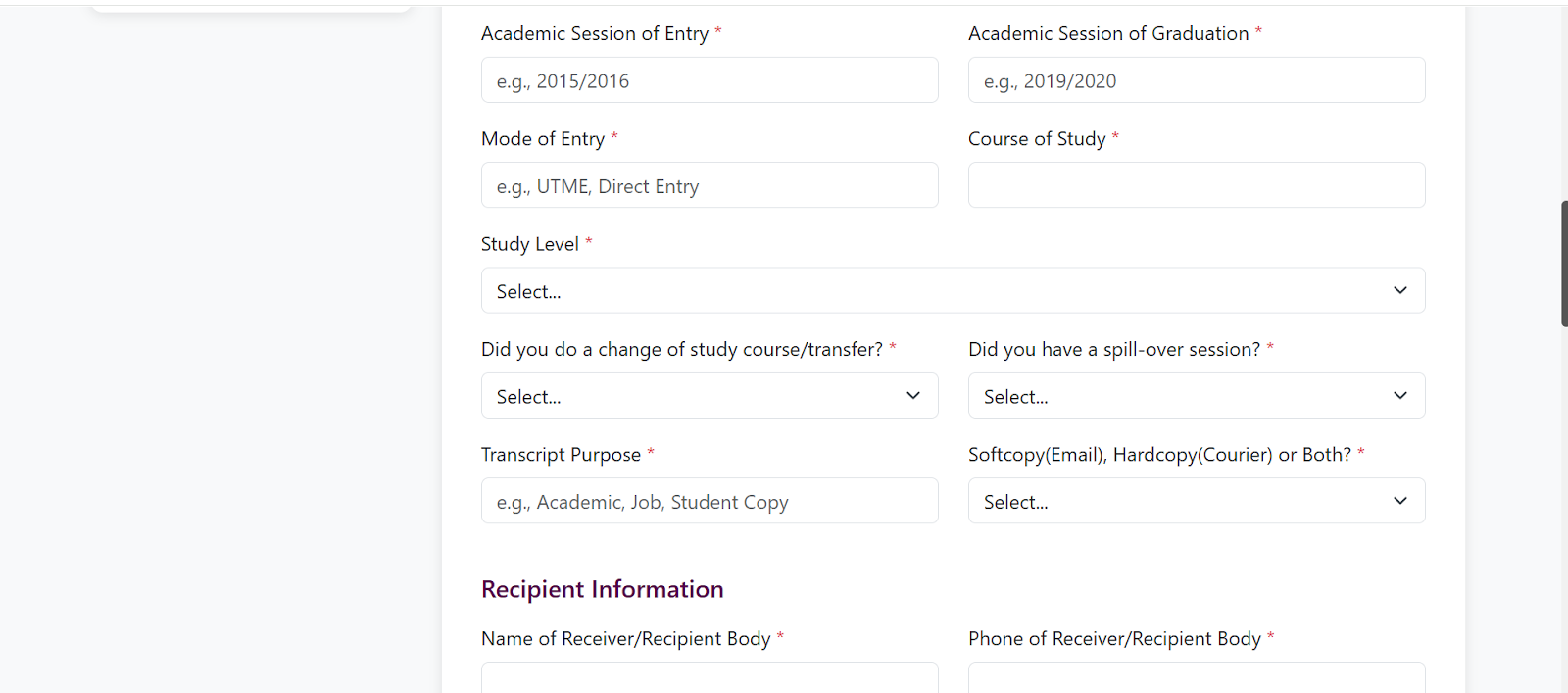The image size is (1568, 693).
Task: Open the Study Level select box
Action: click(931, 291)
